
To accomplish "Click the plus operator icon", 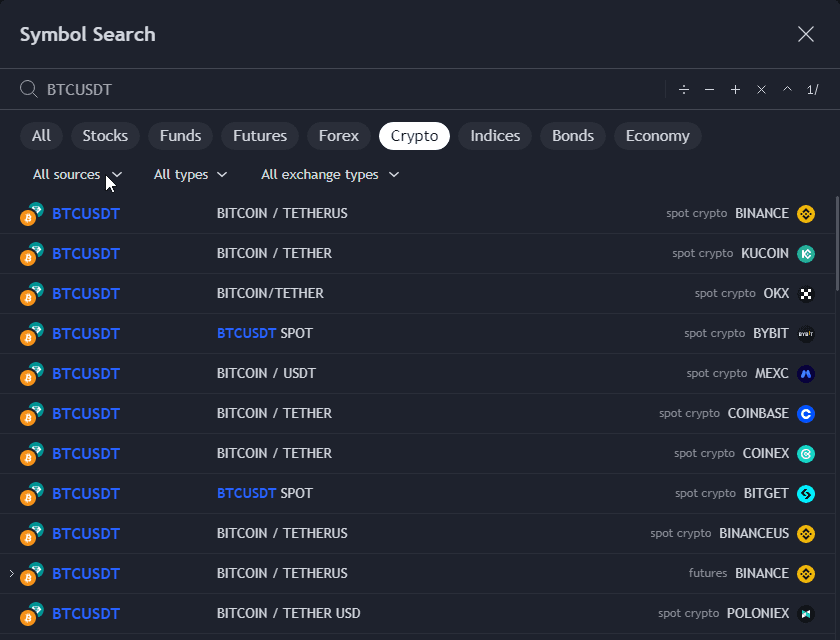I will pyautogui.click(x=735, y=90).
